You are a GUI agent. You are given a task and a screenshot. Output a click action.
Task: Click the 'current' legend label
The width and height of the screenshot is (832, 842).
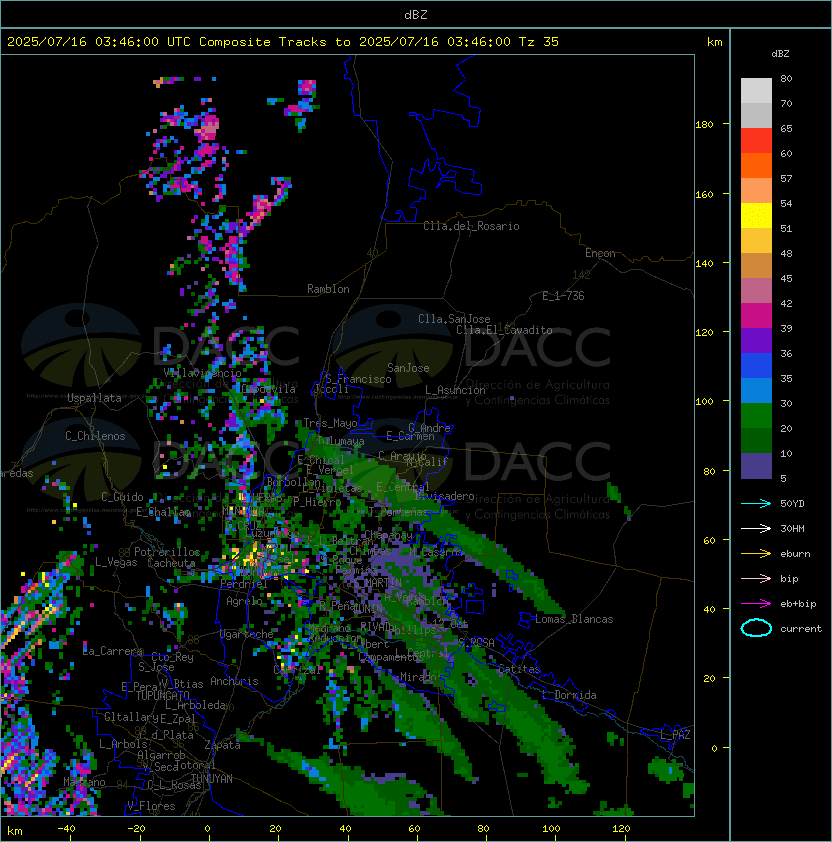point(801,629)
